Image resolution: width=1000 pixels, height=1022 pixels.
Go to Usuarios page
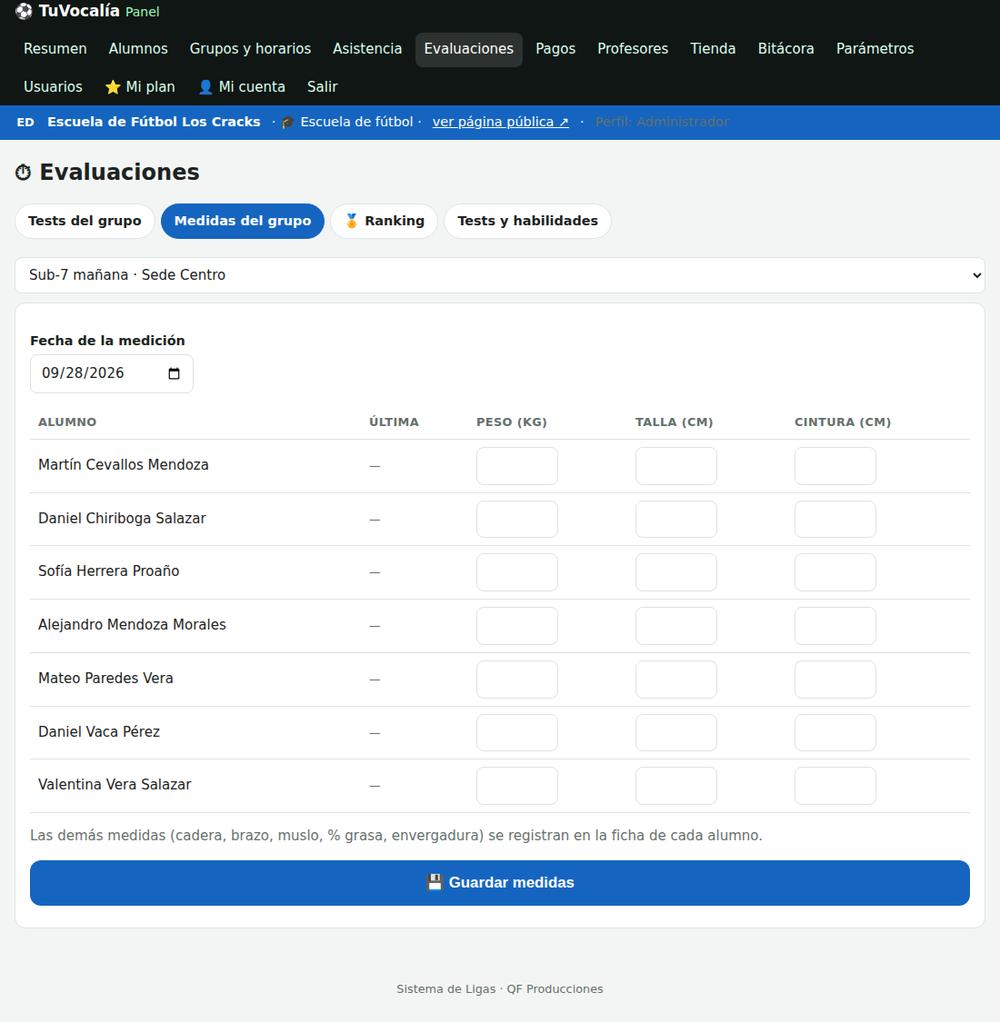[53, 87]
